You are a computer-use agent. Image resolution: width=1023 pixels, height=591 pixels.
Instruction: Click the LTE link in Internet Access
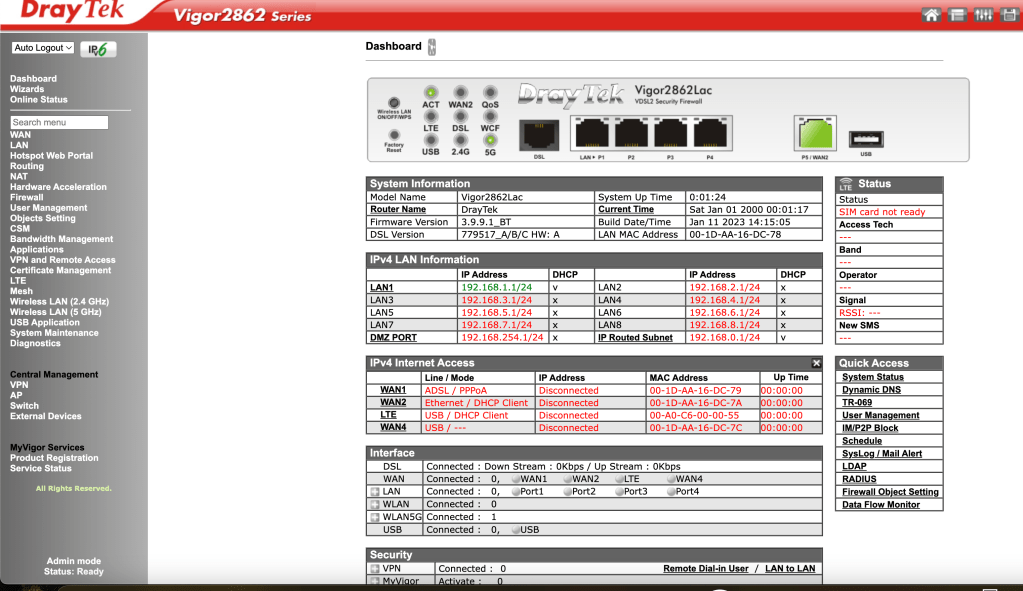click(388, 415)
